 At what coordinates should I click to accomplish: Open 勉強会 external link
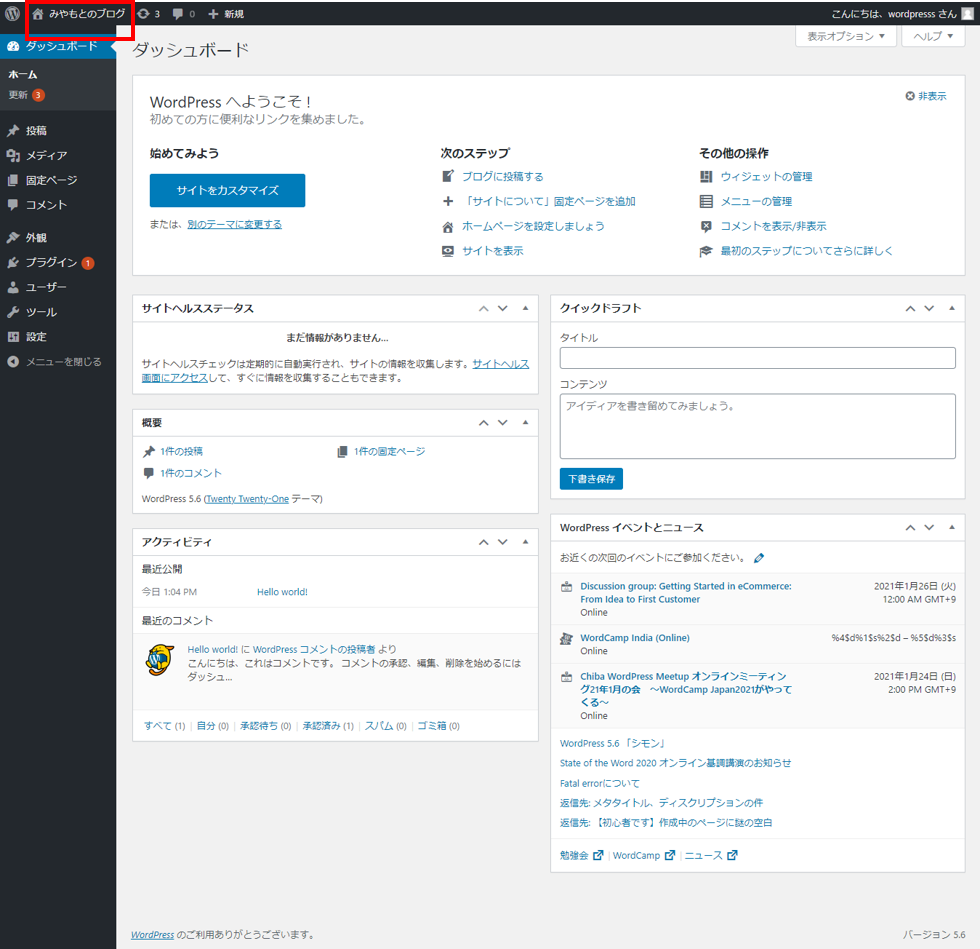pyautogui.click(x=581, y=855)
